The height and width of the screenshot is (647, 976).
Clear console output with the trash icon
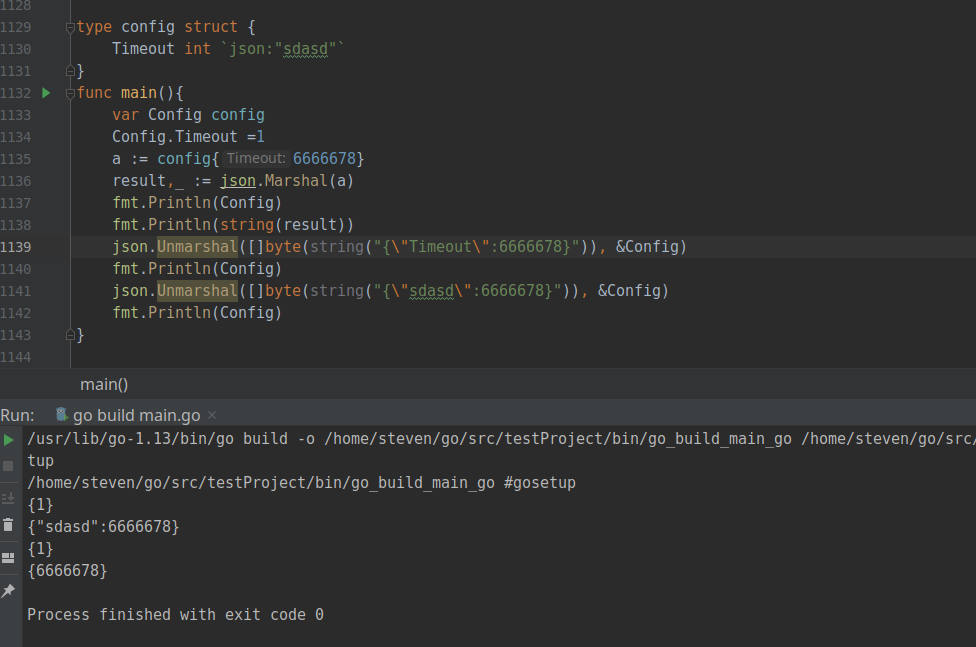(x=8, y=526)
